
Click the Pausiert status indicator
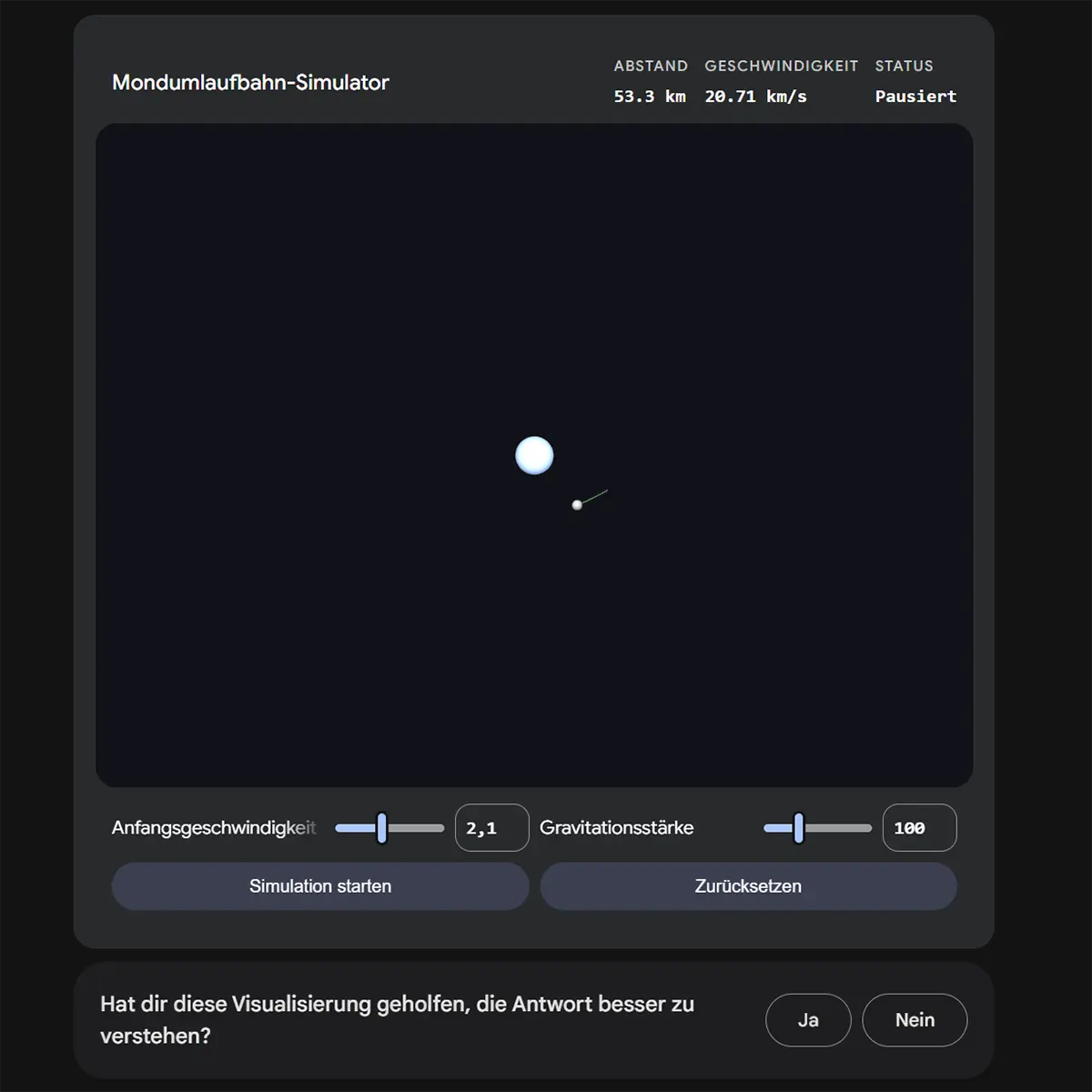[x=915, y=96]
